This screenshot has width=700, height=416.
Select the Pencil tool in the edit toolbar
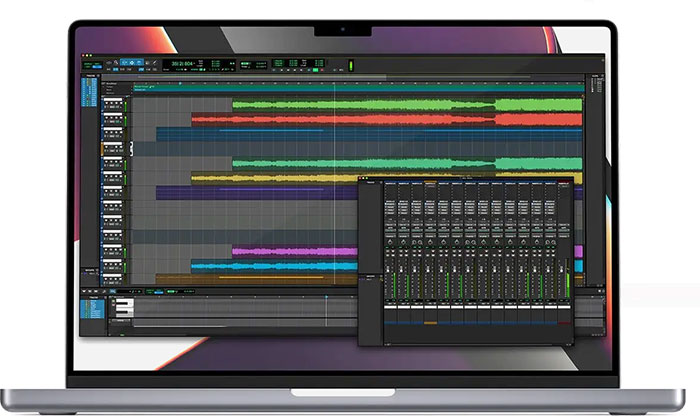click(x=155, y=62)
